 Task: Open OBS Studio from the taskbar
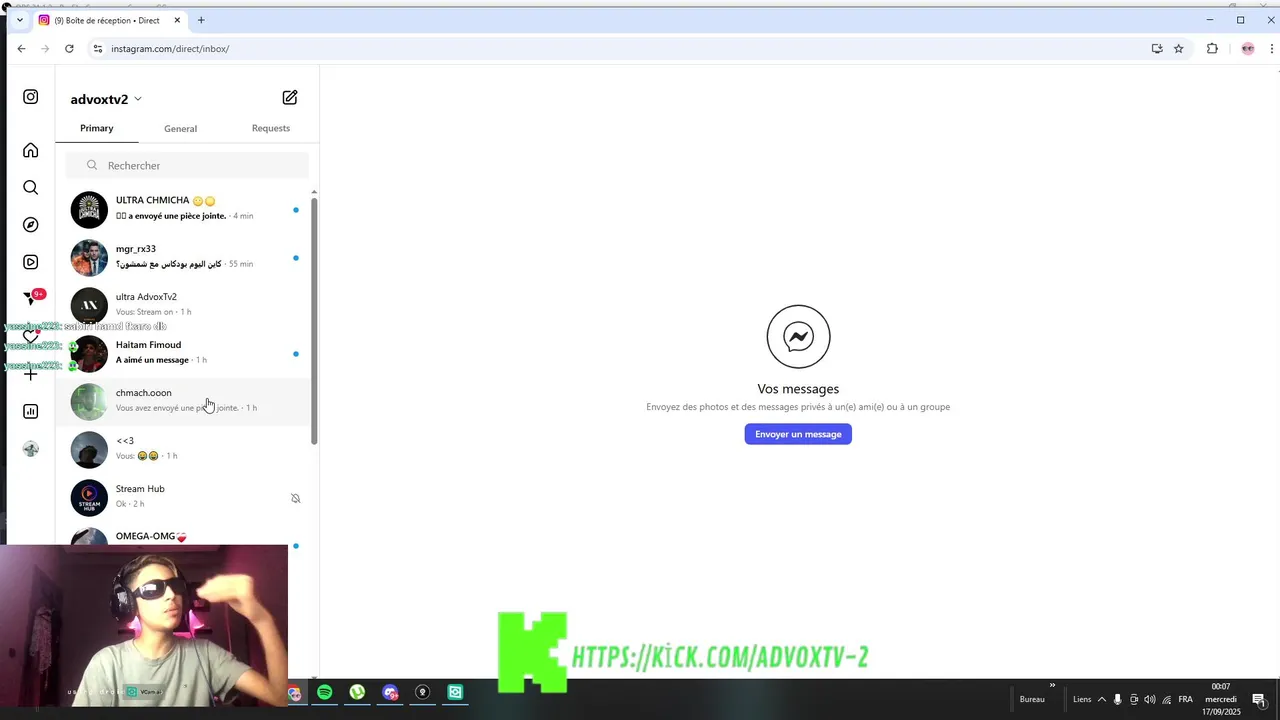(423, 692)
